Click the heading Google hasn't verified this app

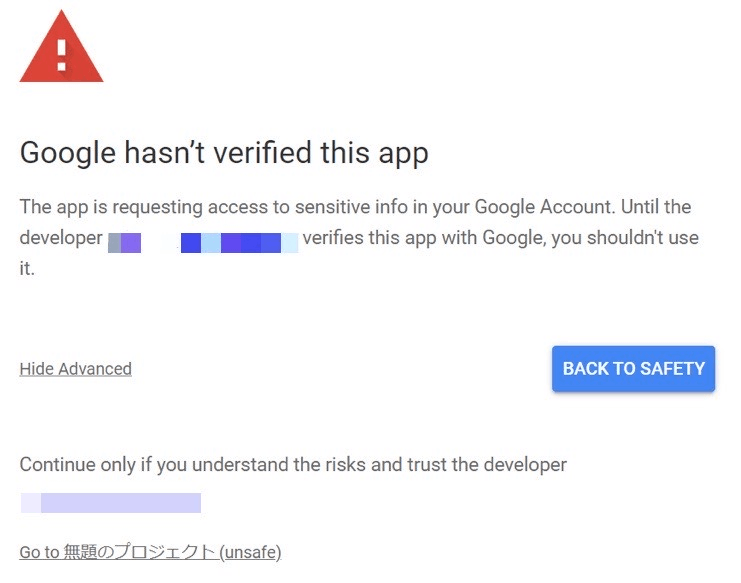[224, 153]
